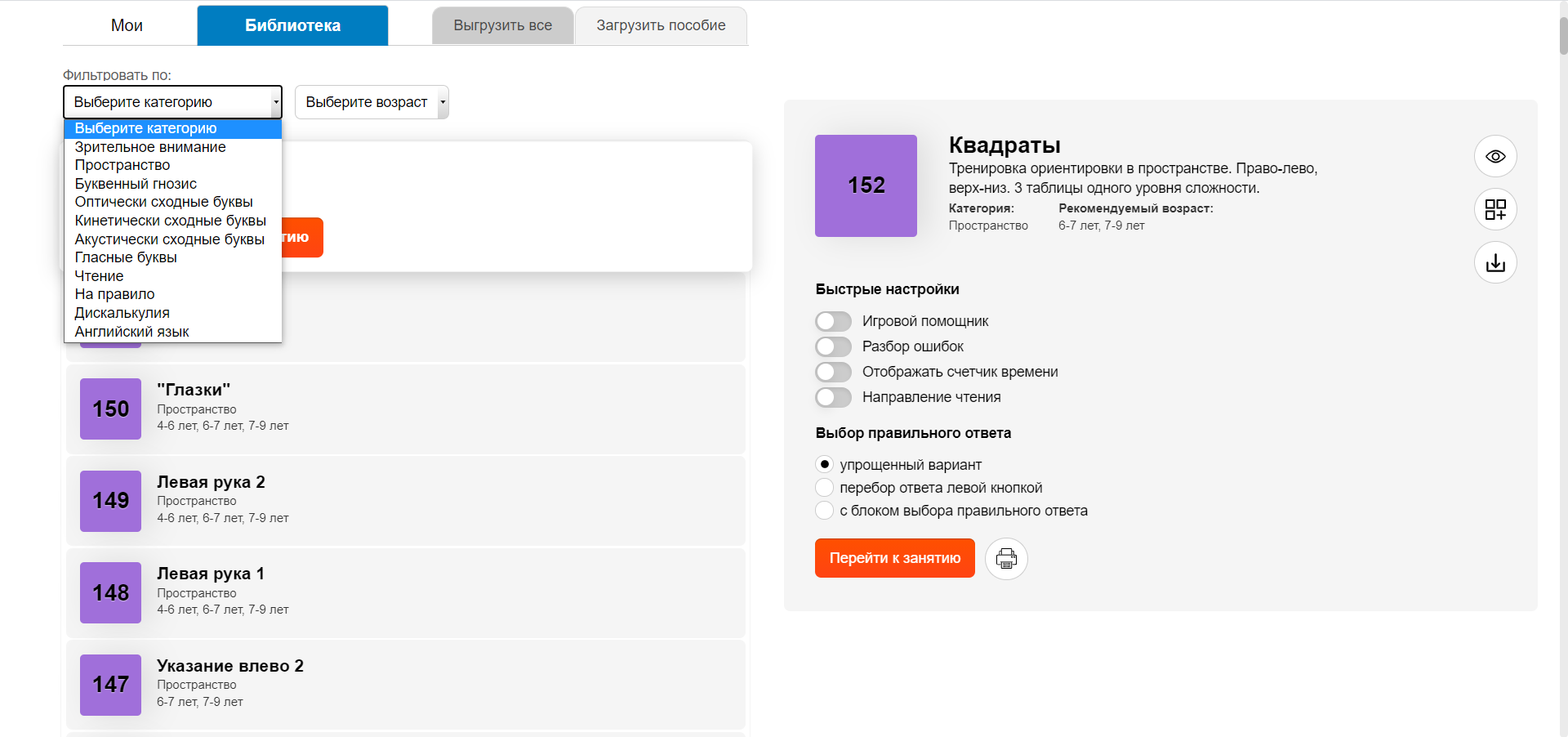Select перебор ответа левой кнопкой option
1568x737 pixels.
point(825,488)
